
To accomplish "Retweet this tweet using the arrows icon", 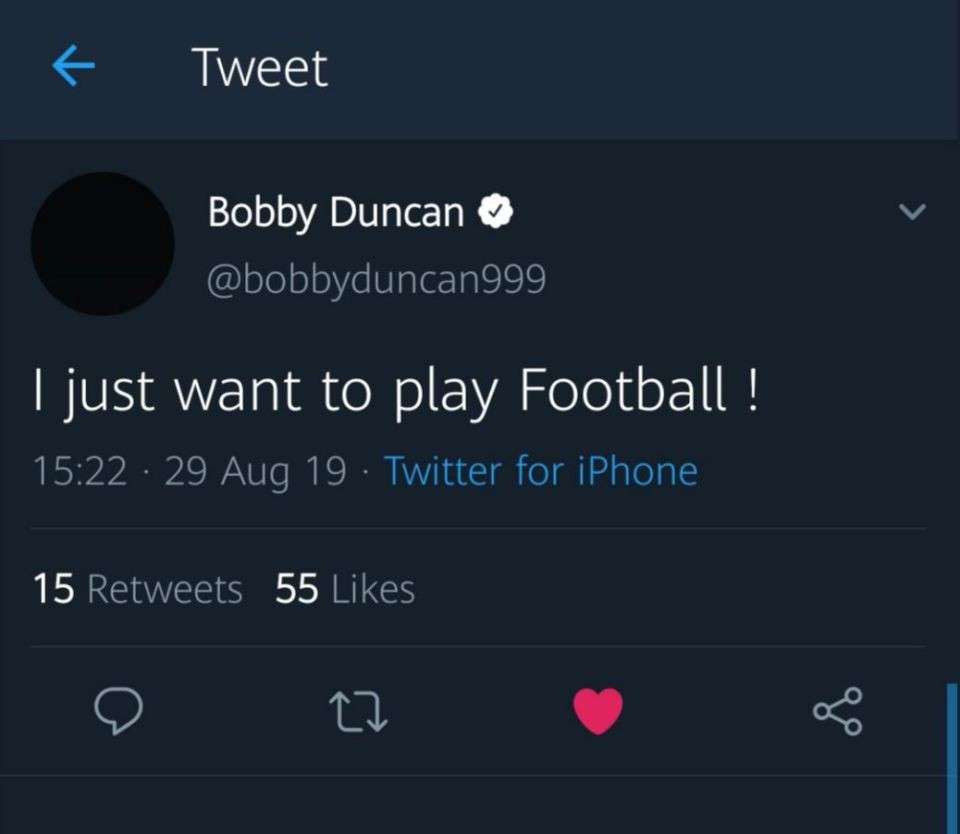I will [x=358, y=711].
